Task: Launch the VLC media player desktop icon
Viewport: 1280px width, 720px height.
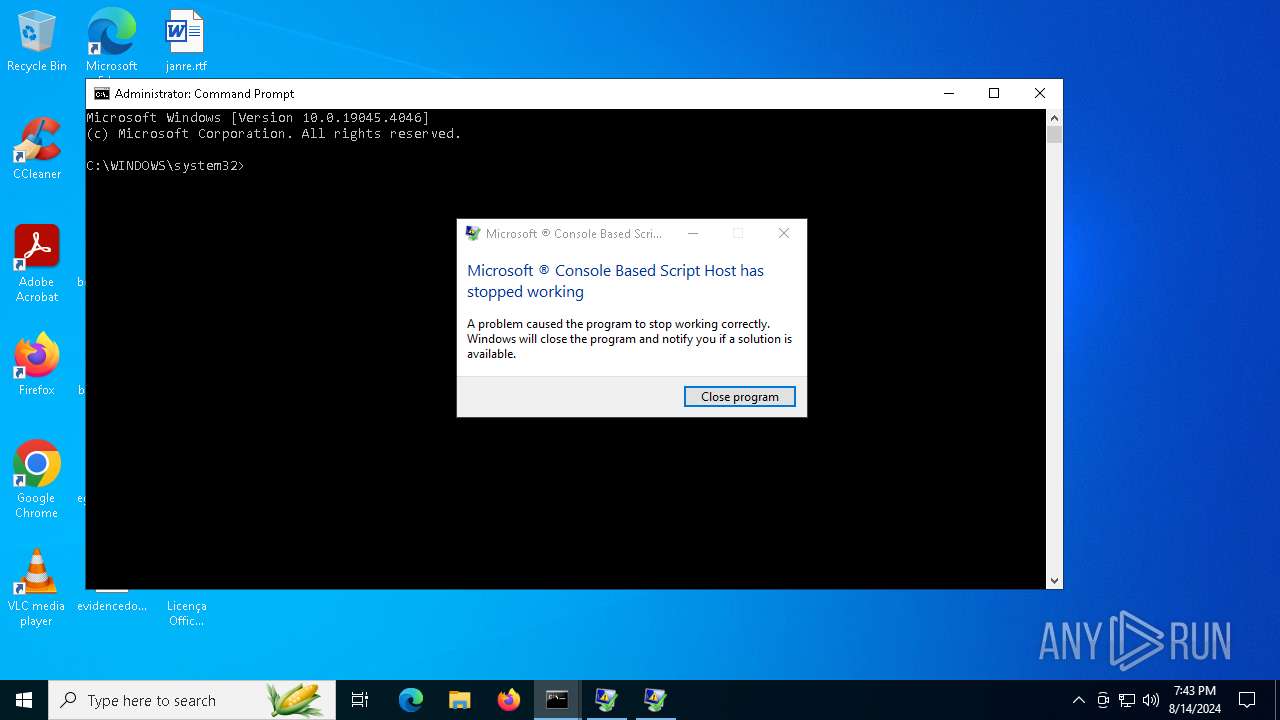Action: [37, 588]
